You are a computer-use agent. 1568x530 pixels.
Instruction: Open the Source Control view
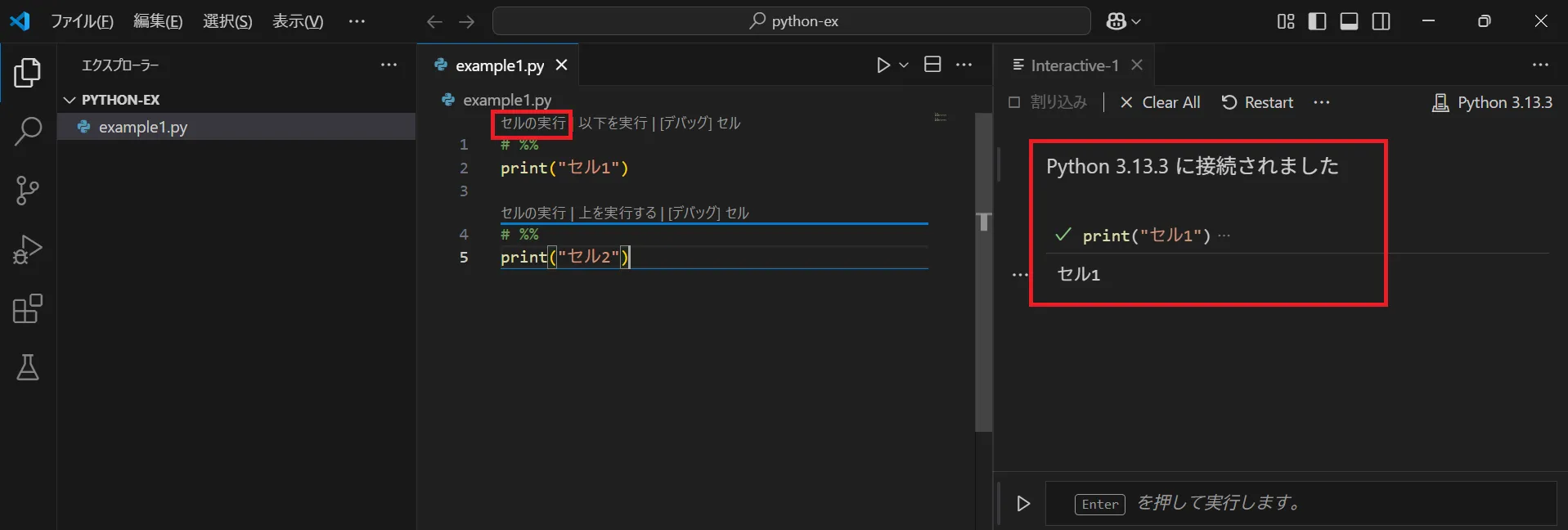(x=28, y=191)
